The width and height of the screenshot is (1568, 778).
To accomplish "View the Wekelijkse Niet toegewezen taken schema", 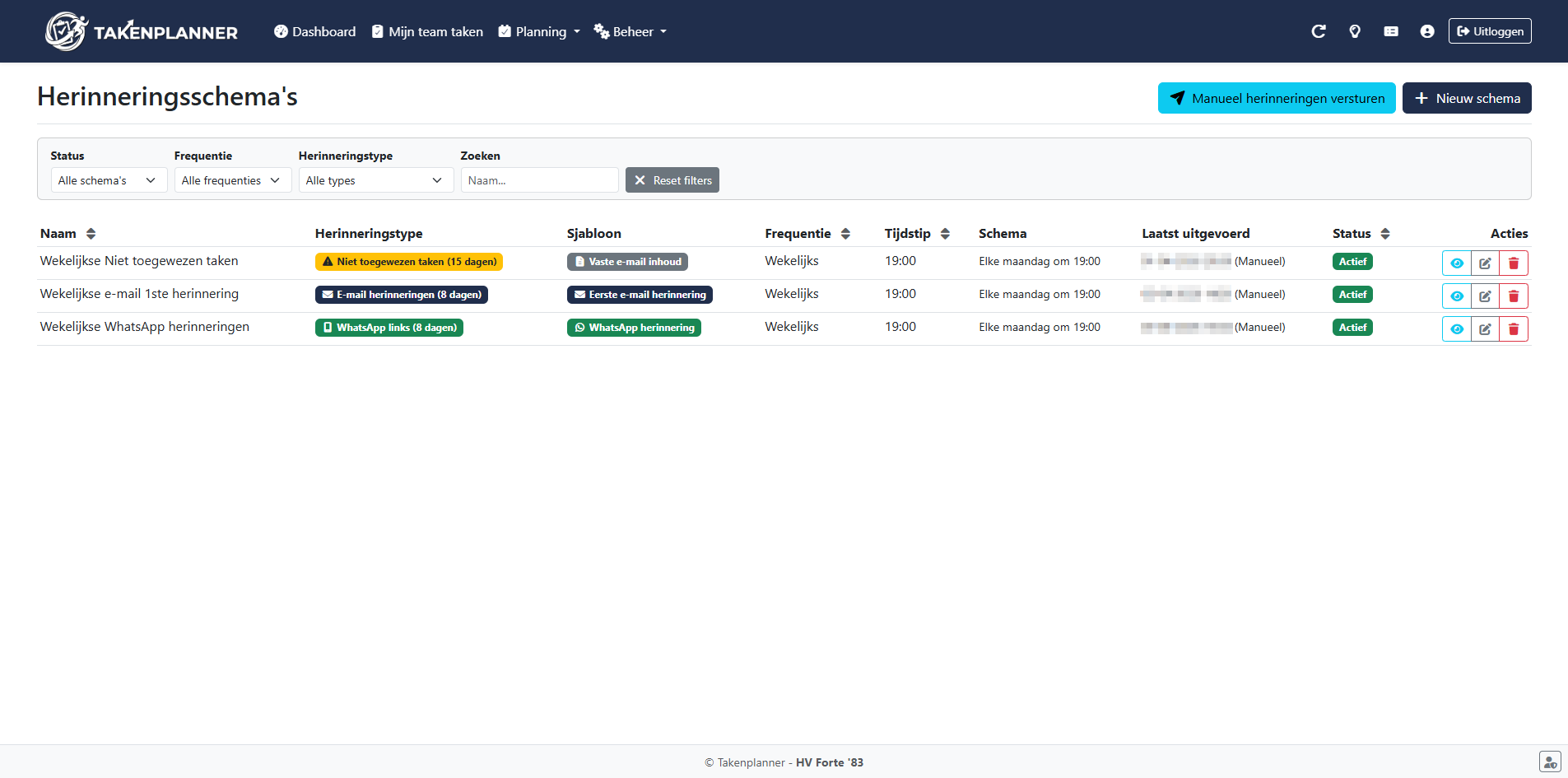I will 1456,263.
